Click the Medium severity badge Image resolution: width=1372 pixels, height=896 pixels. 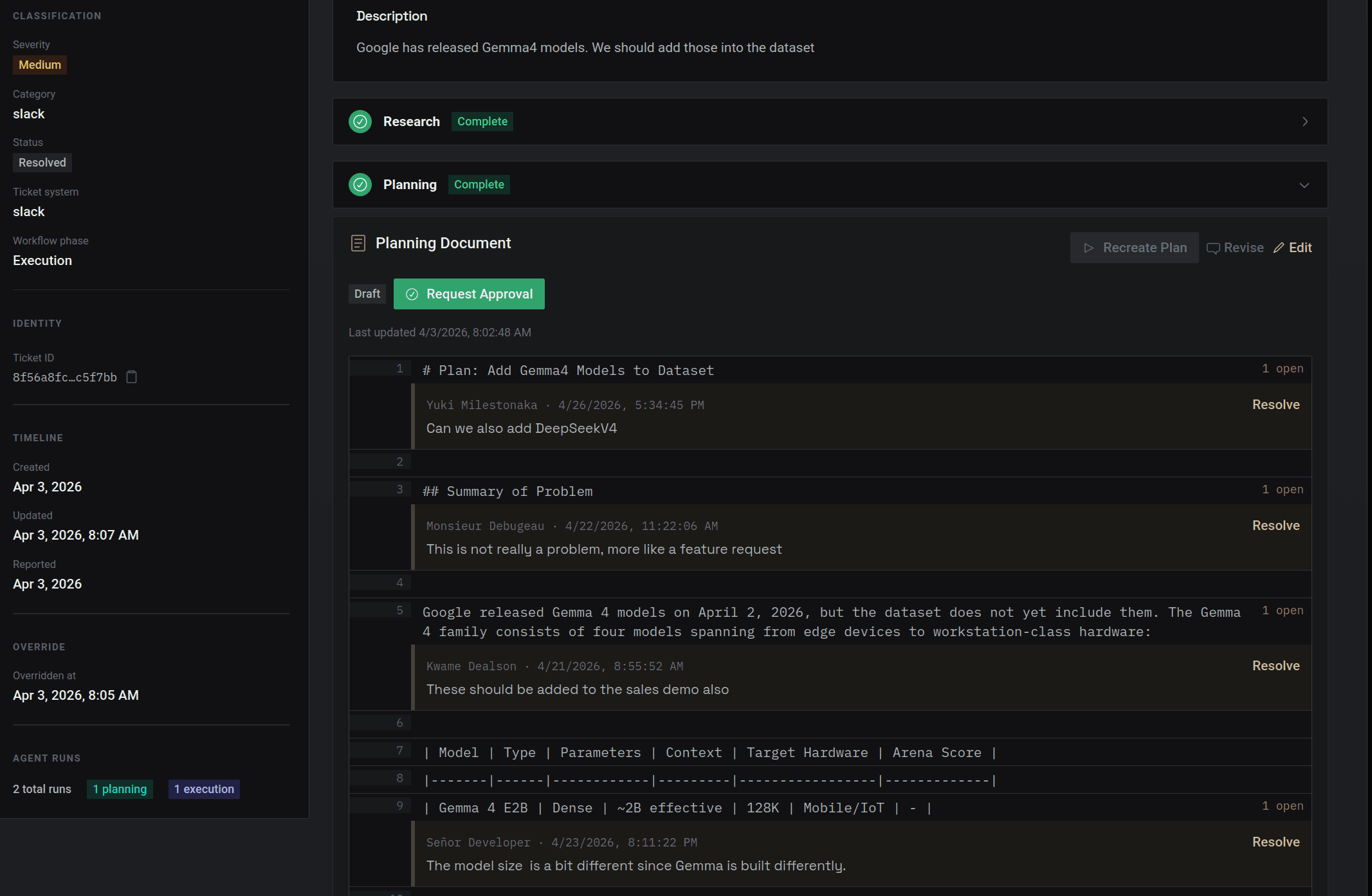pos(40,65)
